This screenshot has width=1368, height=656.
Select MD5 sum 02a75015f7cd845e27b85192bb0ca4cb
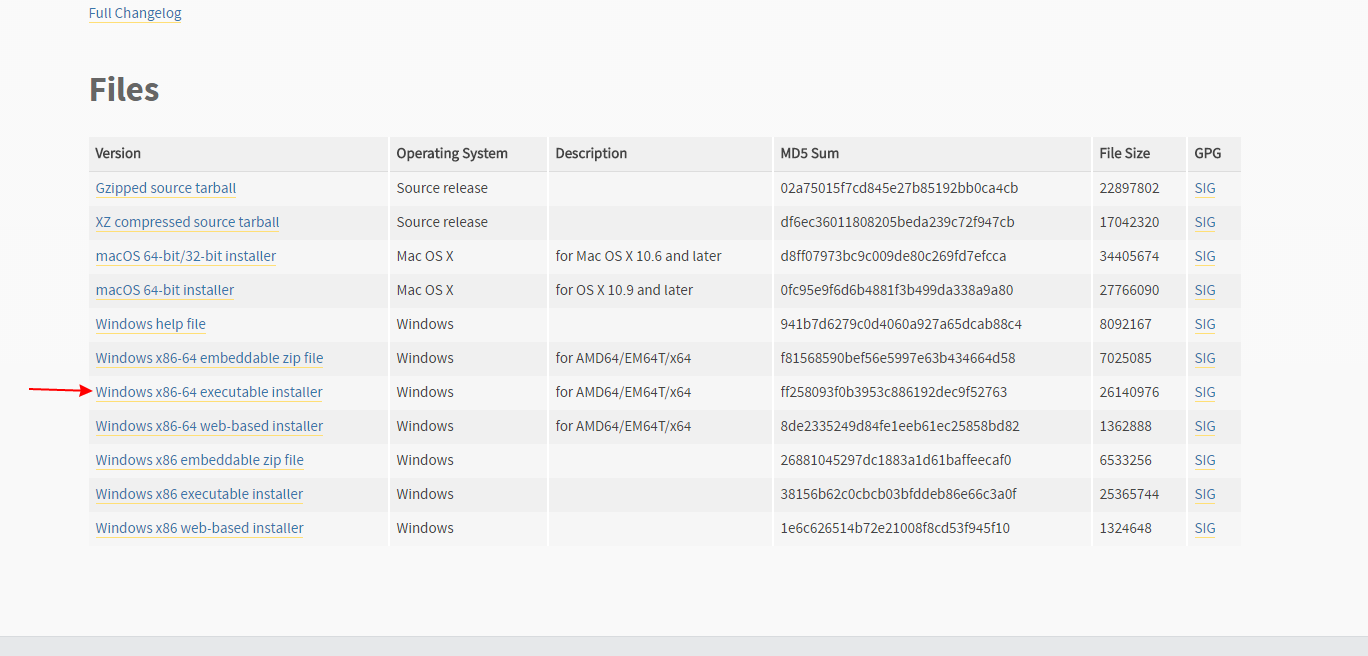899,188
